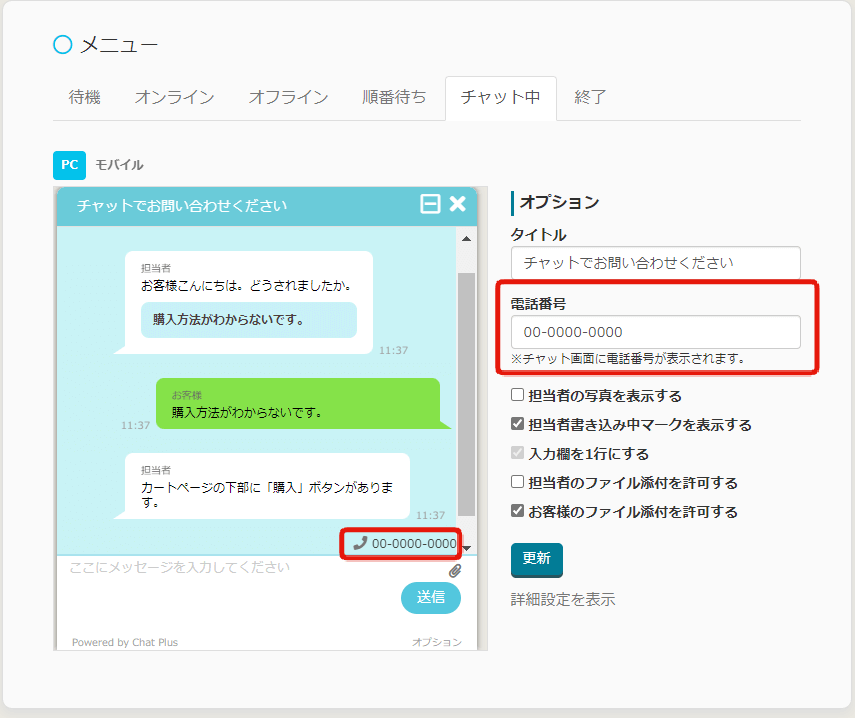Toggle 入力欄を1行にする checkbox

(517, 452)
